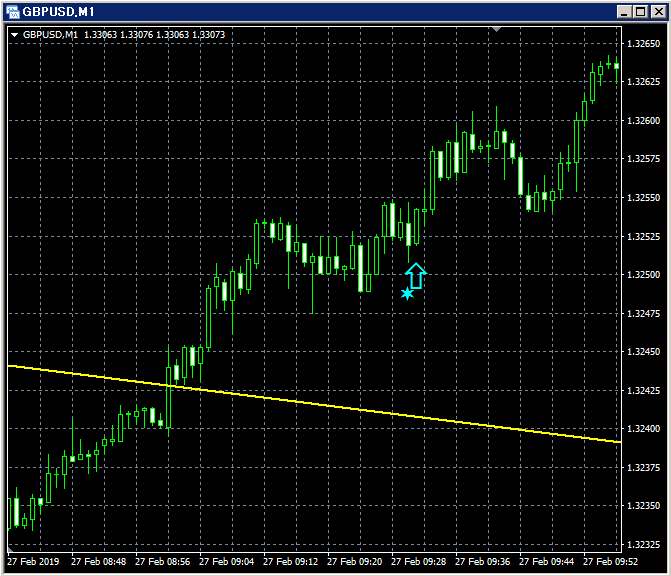Image resolution: width=671 pixels, height=576 pixels.
Task: Click the 27 Feb 09:12 time label
Action: pyautogui.click(x=291, y=561)
